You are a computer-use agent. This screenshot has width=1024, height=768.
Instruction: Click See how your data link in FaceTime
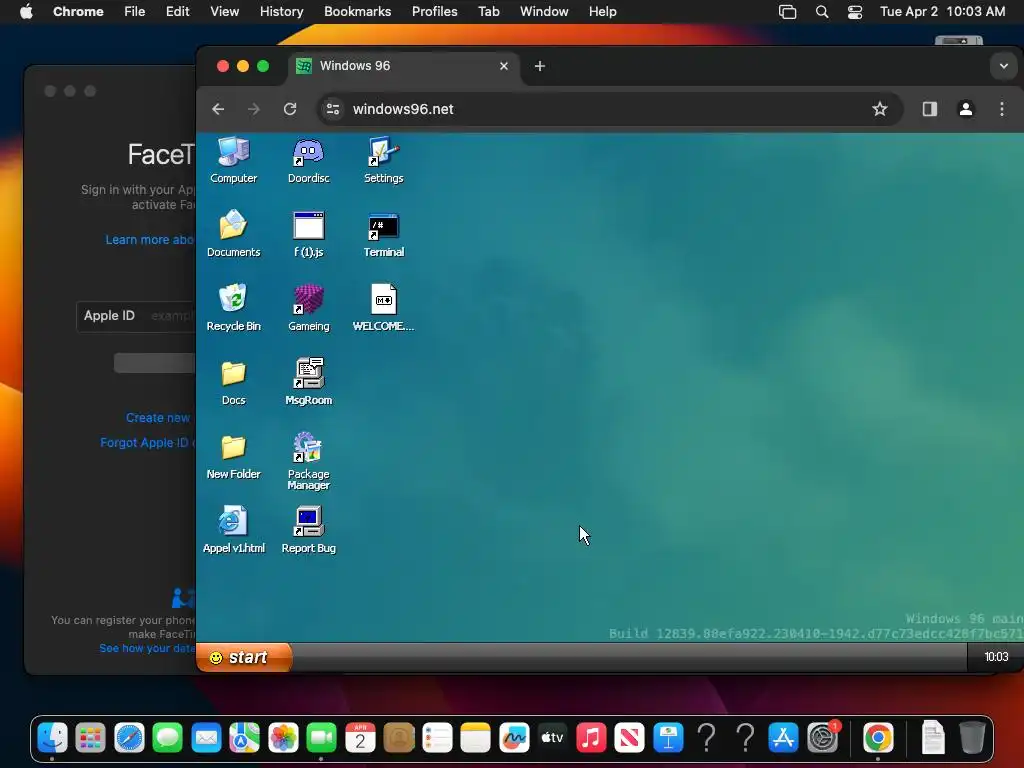click(x=148, y=648)
